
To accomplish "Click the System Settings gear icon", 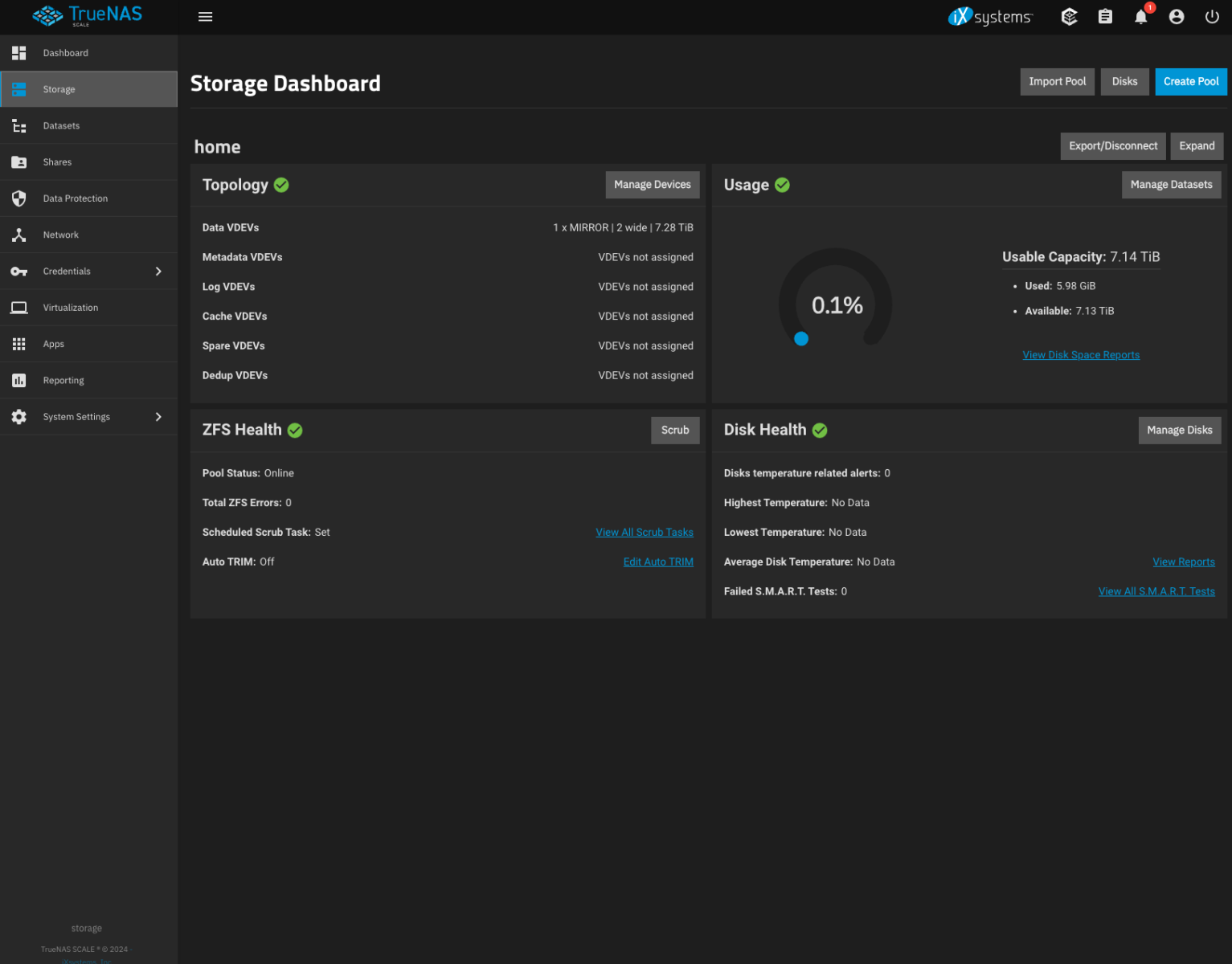I will click(19, 417).
